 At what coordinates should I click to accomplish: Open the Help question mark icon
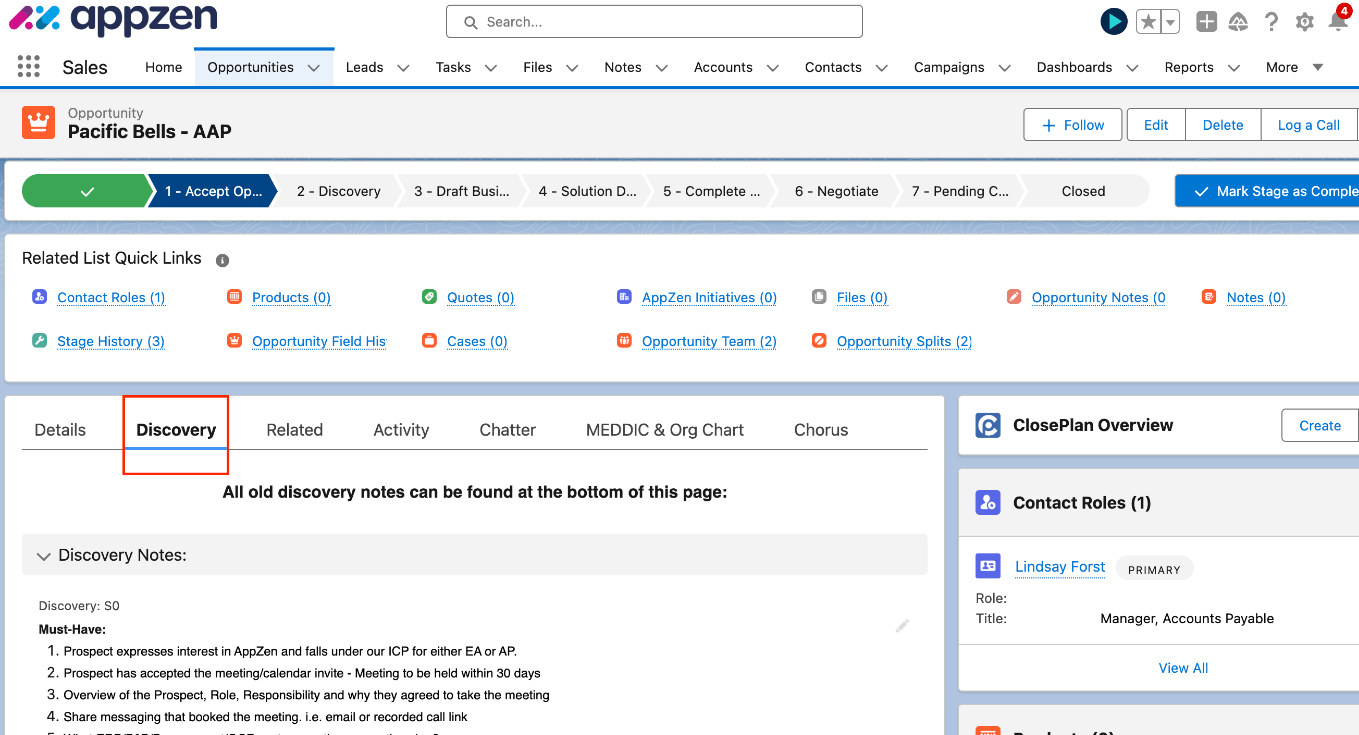click(1271, 22)
